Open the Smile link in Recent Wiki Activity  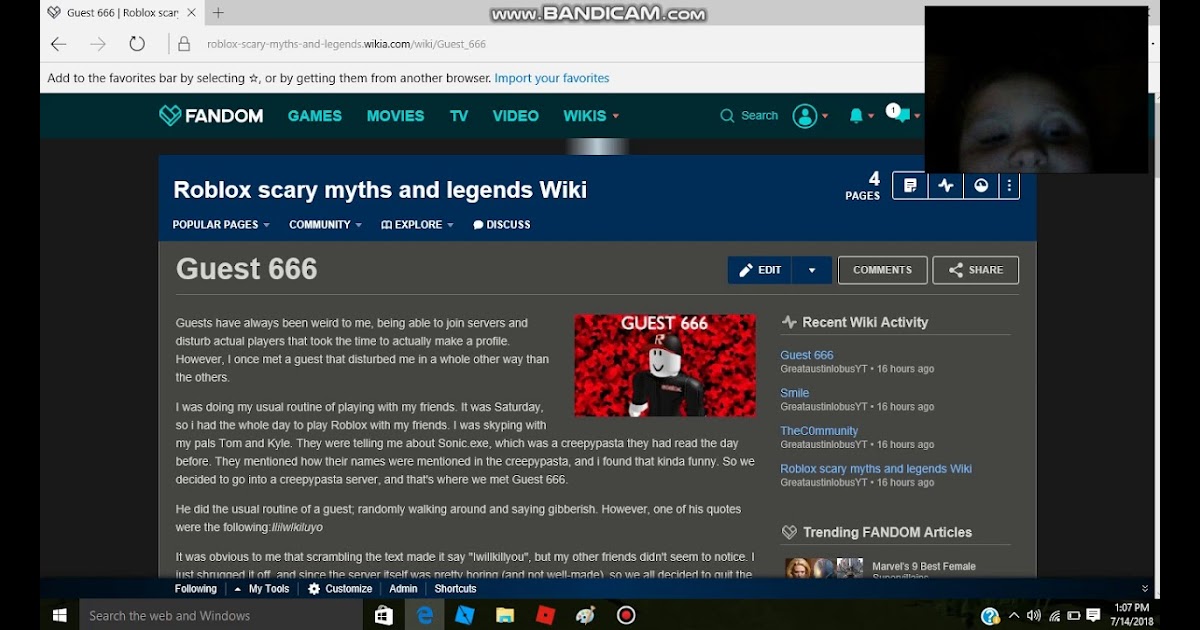coord(795,393)
